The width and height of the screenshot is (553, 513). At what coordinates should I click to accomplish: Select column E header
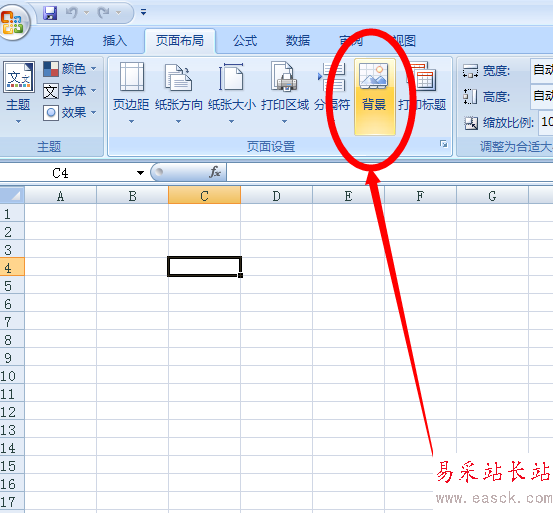click(x=348, y=196)
